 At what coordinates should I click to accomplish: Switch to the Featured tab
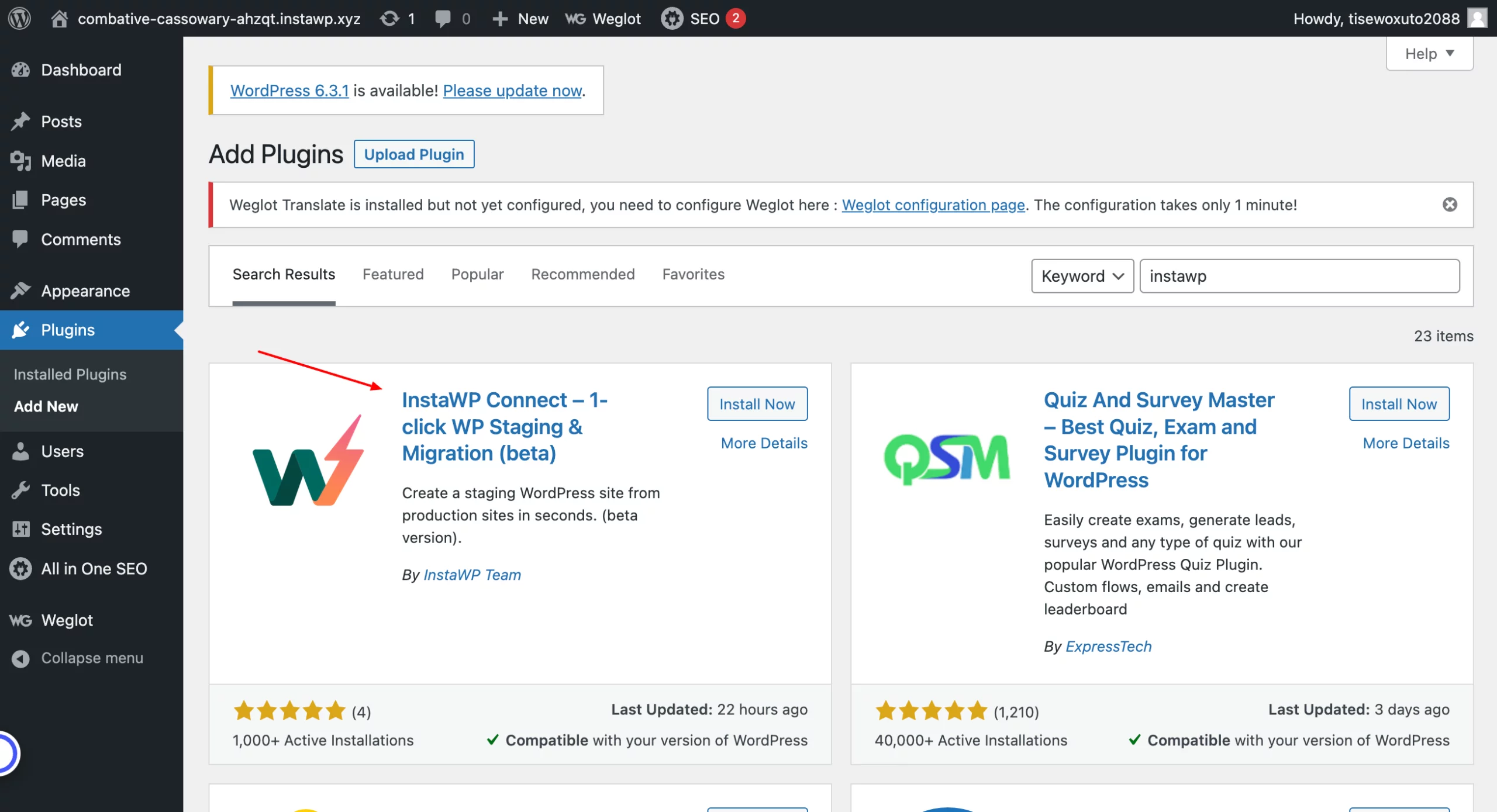point(392,274)
